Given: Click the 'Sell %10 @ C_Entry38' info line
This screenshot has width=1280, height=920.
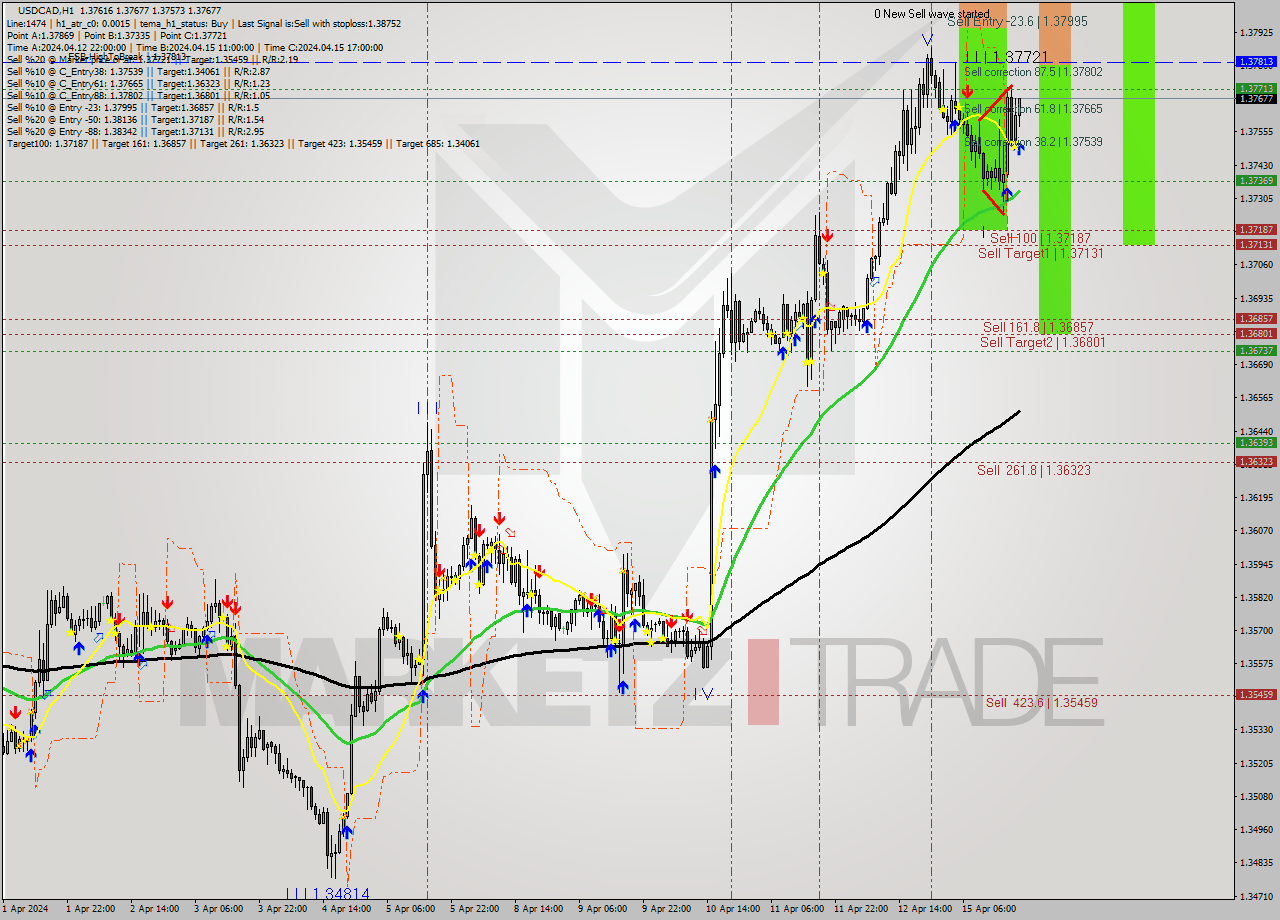Looking at the screenshot, I should pos(138,72).
